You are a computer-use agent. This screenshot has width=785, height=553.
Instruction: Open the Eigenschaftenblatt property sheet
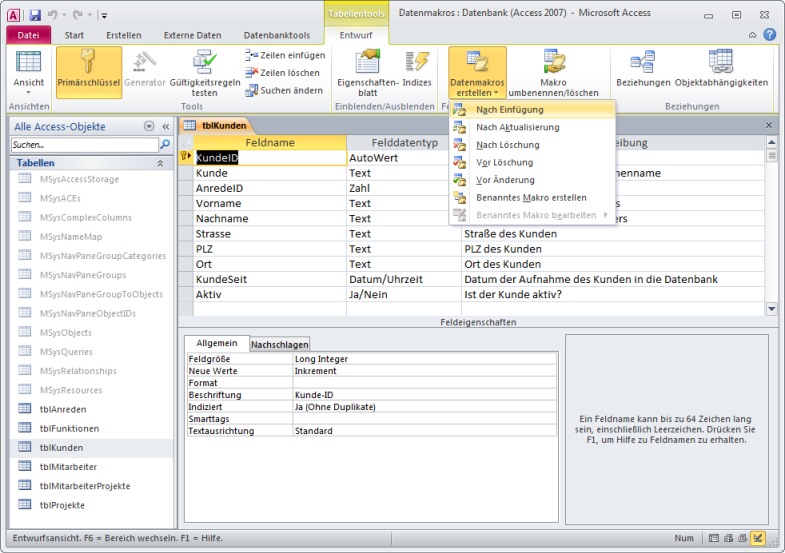point(368,64)
